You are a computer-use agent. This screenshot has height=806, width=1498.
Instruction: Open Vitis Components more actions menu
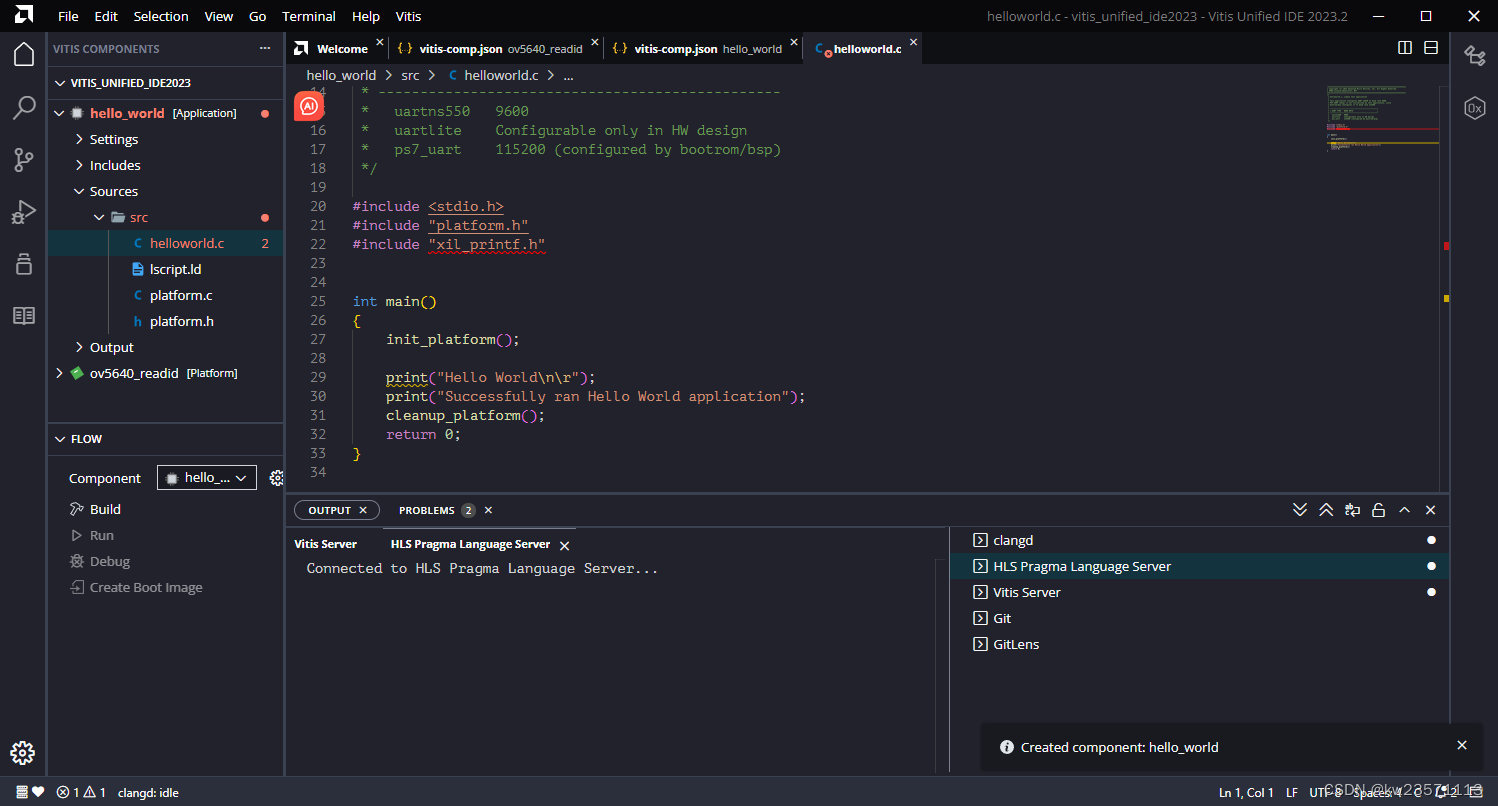[x=265, y=48]
